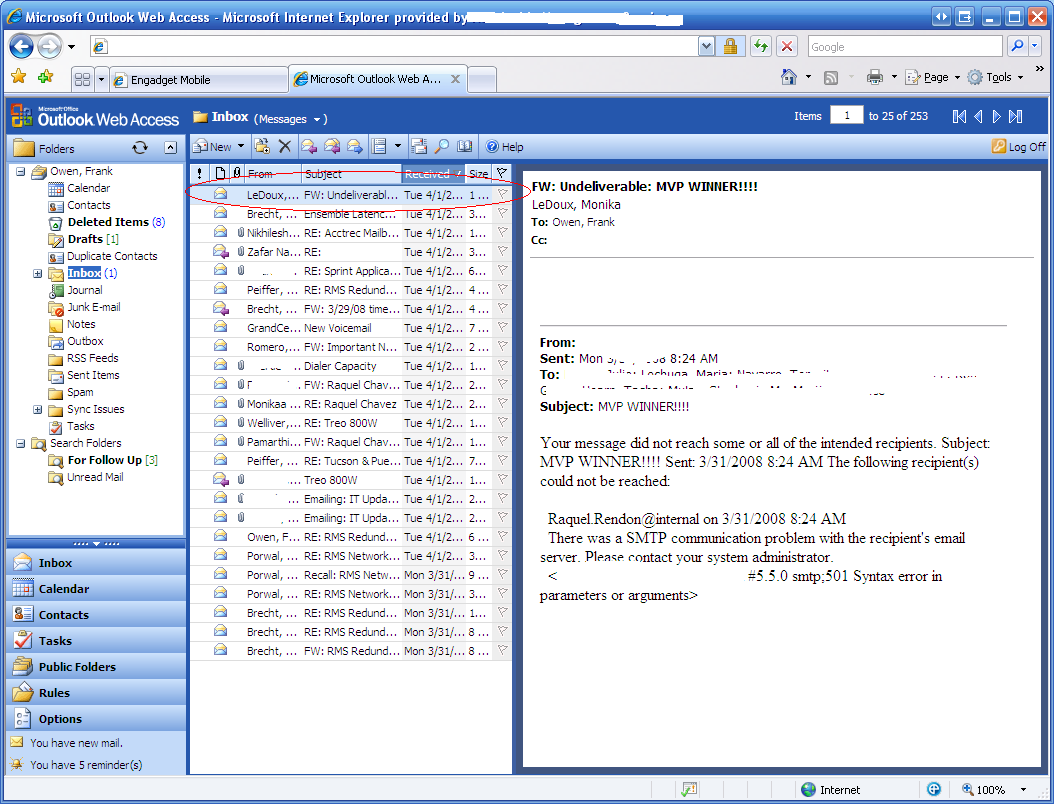Open the address book icon
This screenshot has width=1054, height=804.
[x=464, y=146]
